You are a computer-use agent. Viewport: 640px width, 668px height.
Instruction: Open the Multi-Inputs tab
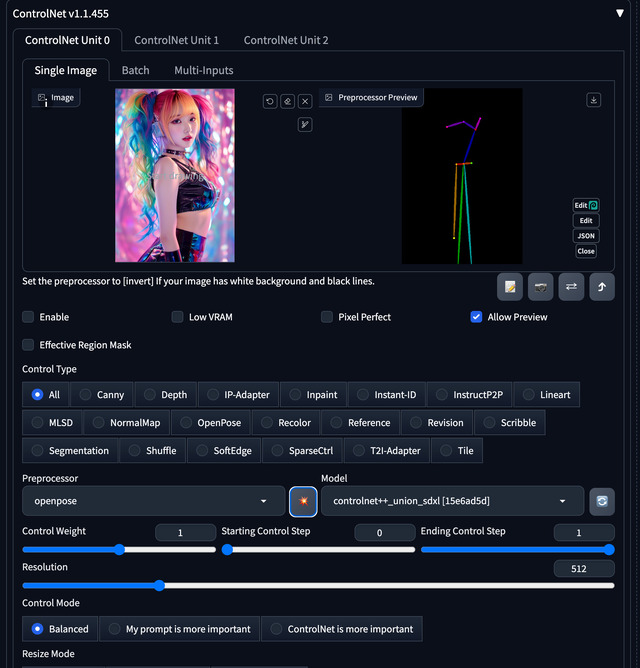(x=203, y=70)
